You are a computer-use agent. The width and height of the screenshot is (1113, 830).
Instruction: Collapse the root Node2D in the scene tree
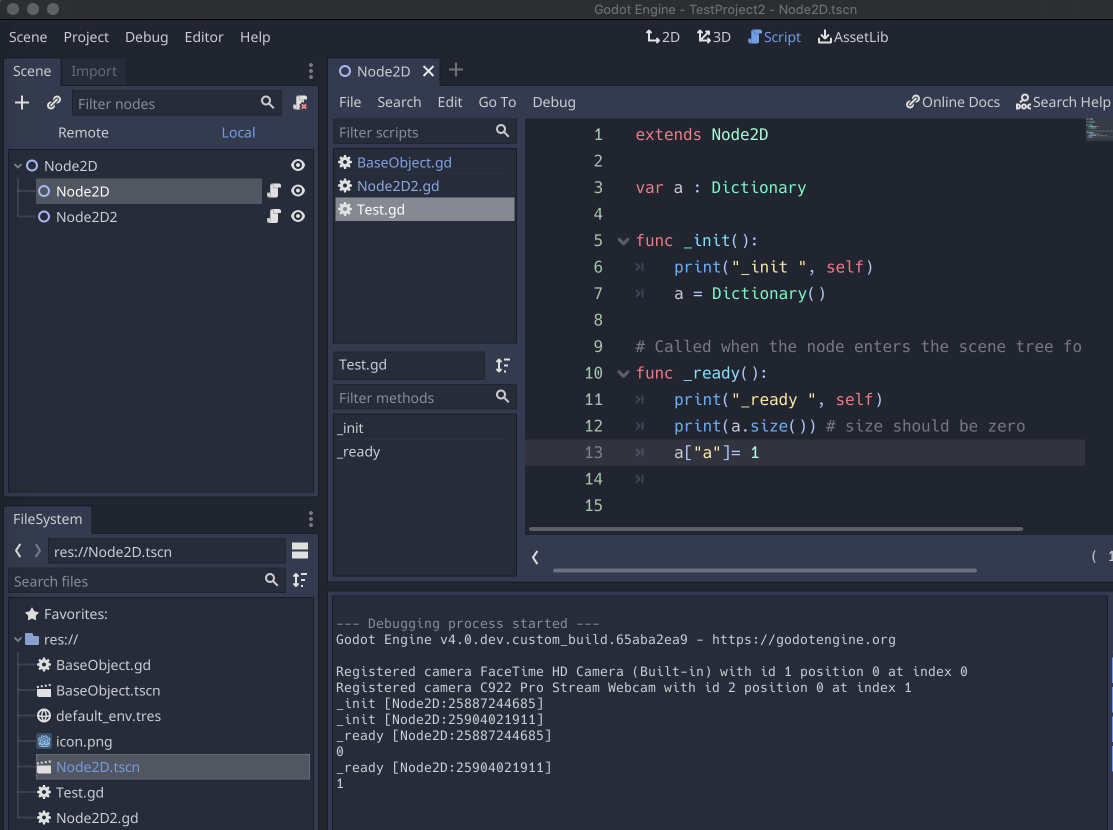[x=17, y=165]
